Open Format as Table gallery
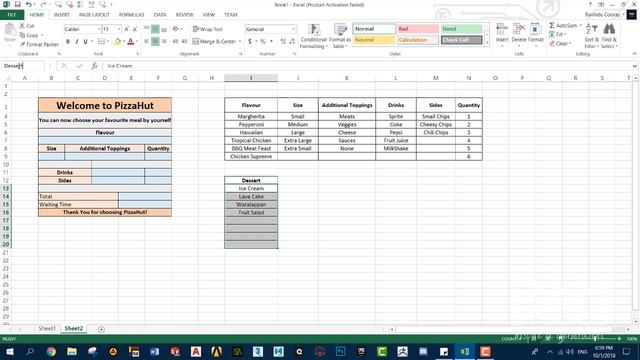Image resolution: width=640 pixels, height=360 pixels. (x=340, y=36)
